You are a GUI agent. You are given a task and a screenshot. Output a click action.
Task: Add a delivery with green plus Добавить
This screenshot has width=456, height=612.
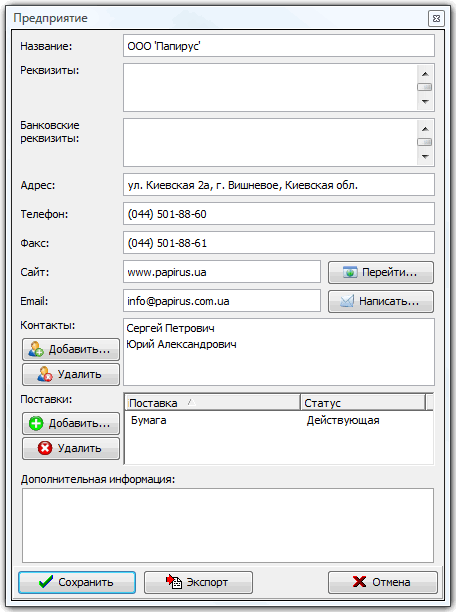tap(71, 423)
